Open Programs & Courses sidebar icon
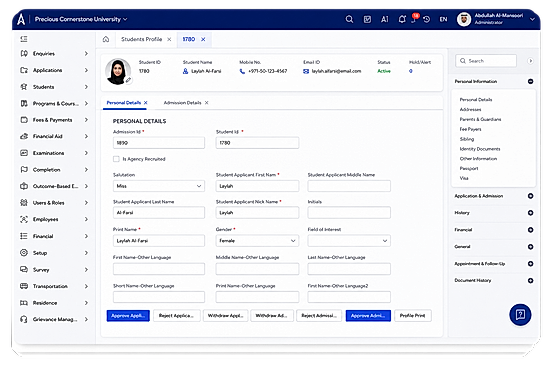Image resolution: width=552 pixels, height=368 pixels. (x=24, y=103)
